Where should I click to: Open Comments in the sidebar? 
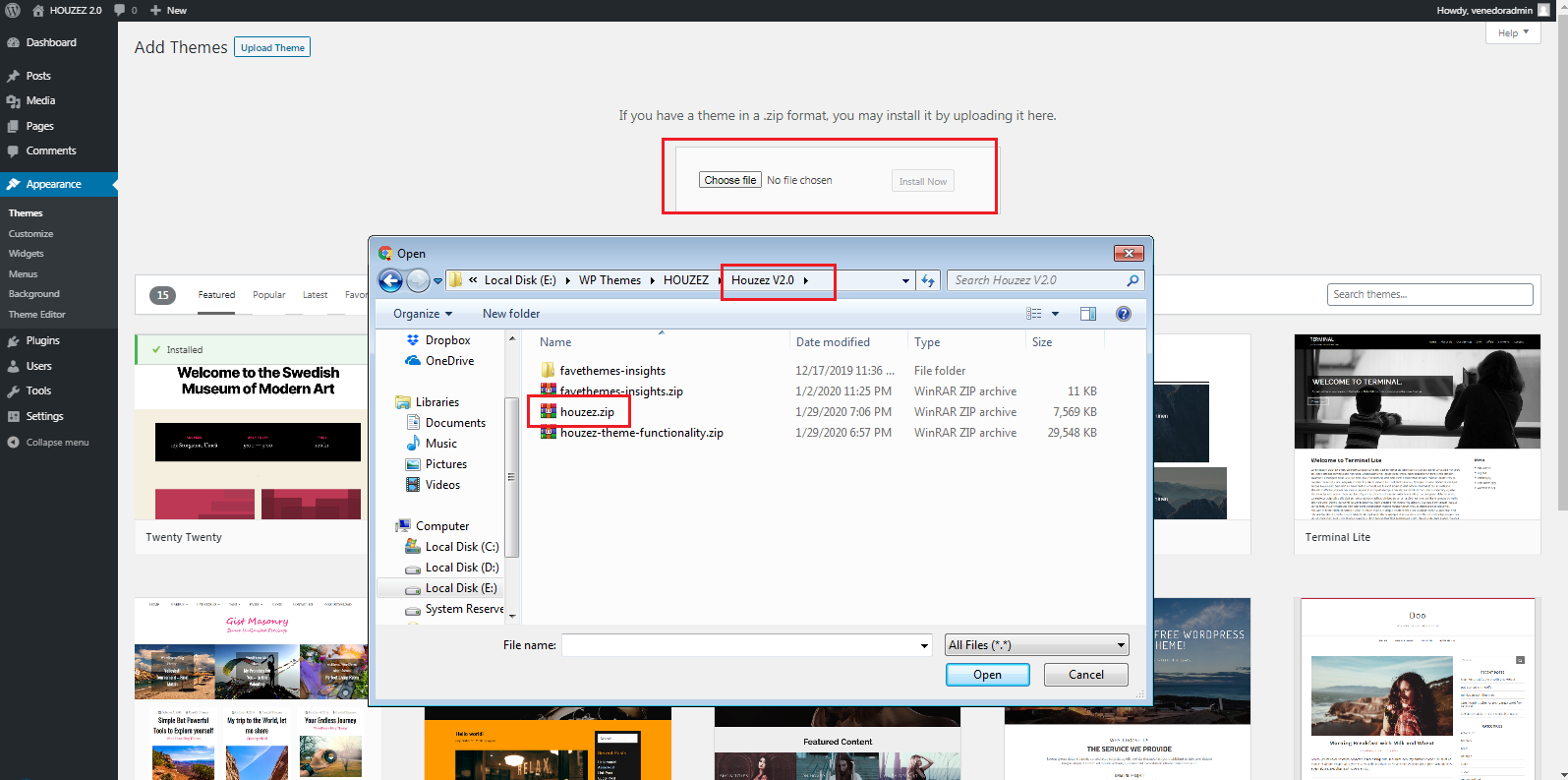(51, 150)
